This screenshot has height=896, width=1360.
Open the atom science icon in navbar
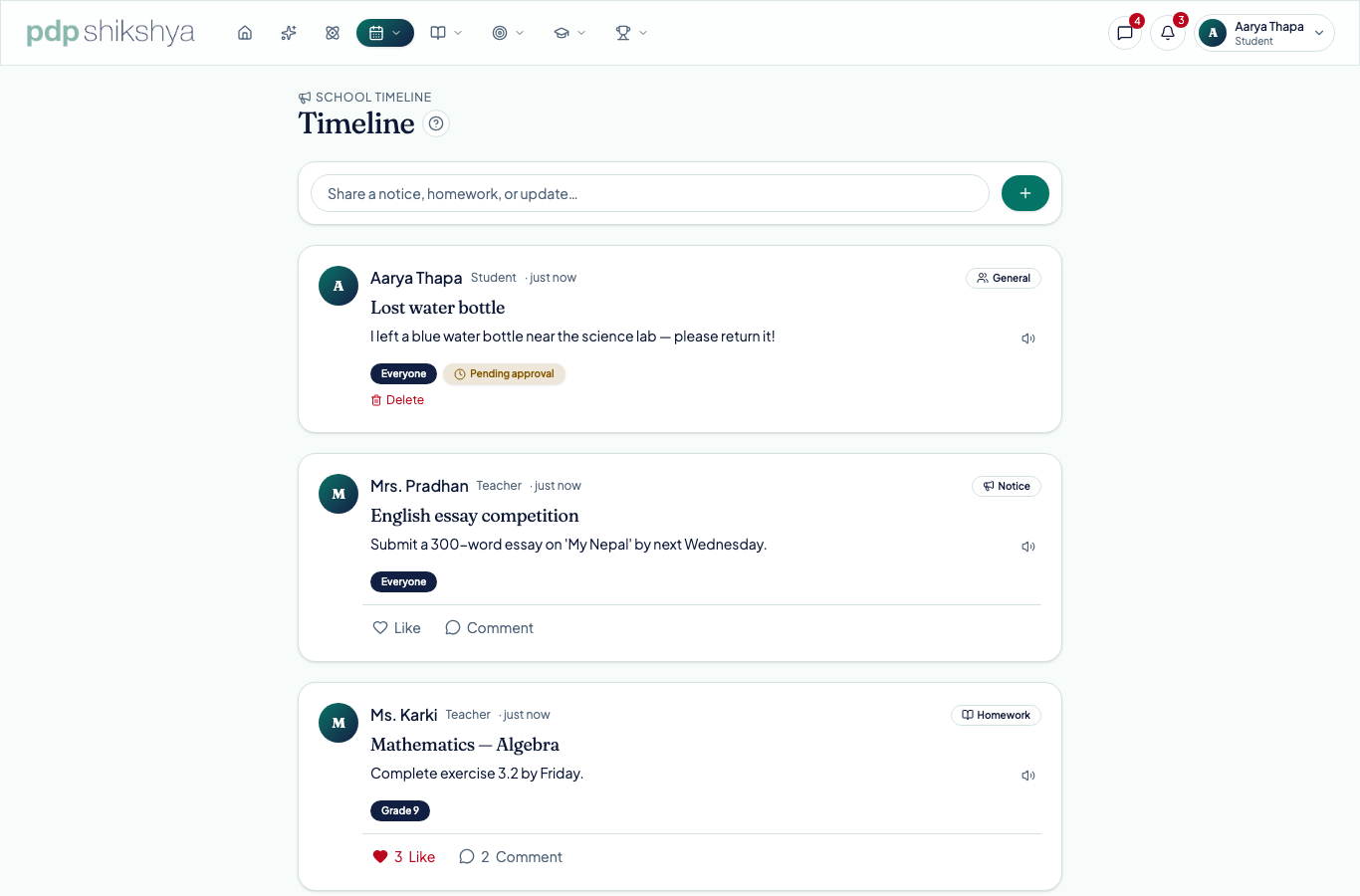click(x=333, y=33)
